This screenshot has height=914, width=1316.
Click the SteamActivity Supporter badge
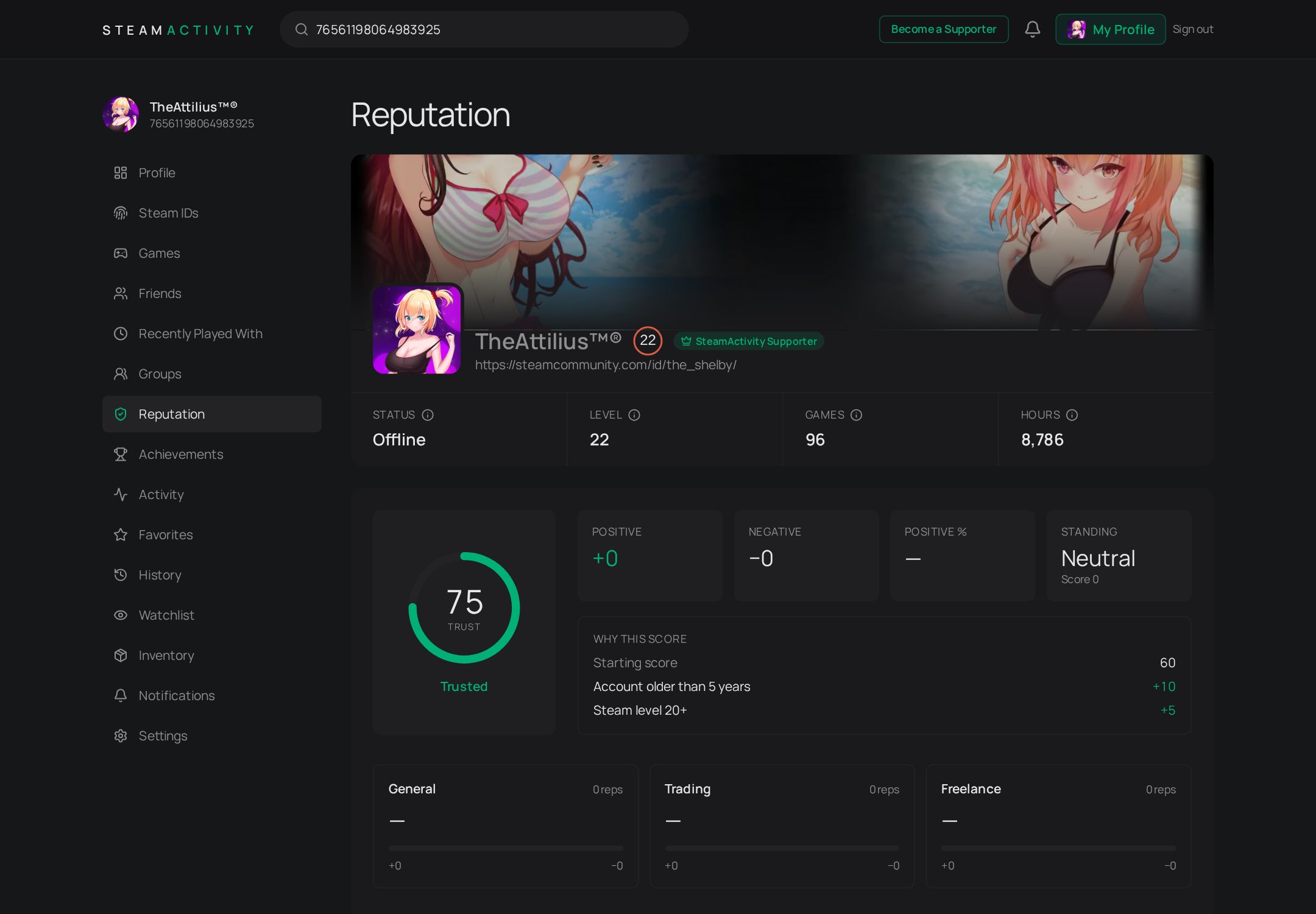pos(749,341)
